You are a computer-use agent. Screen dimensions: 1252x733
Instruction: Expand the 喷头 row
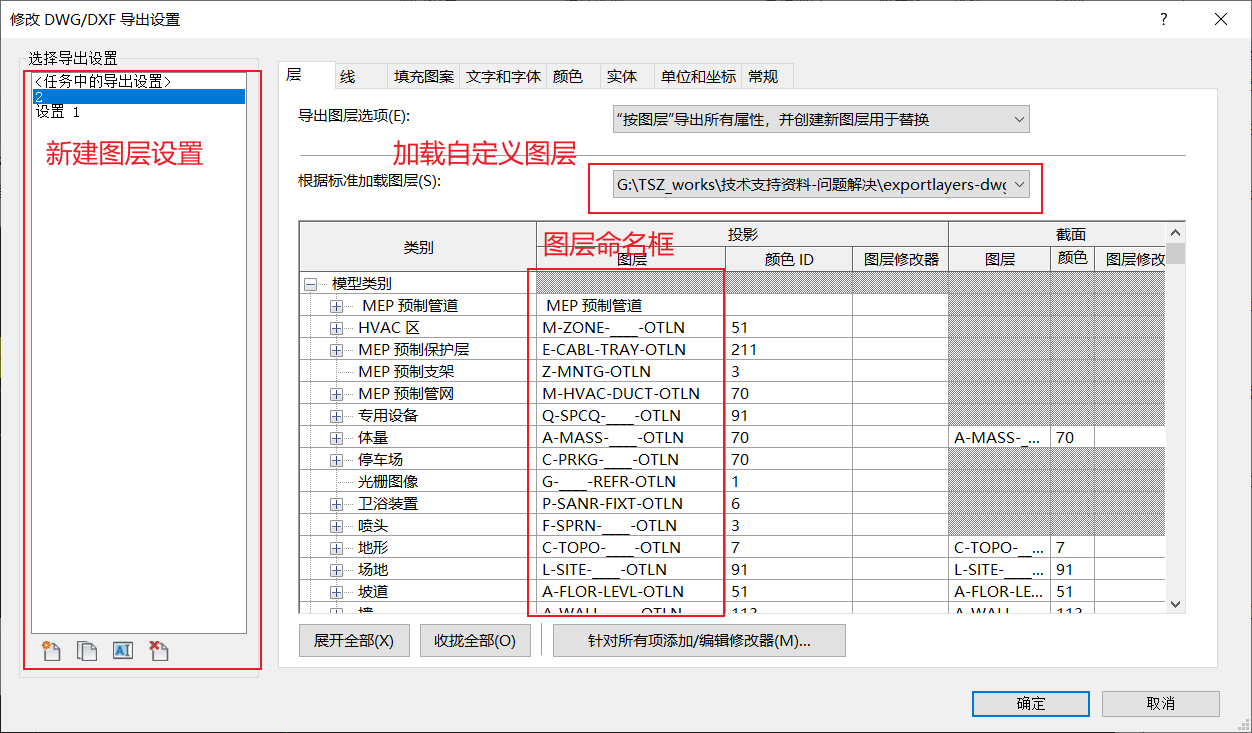[x=336, y=526]
